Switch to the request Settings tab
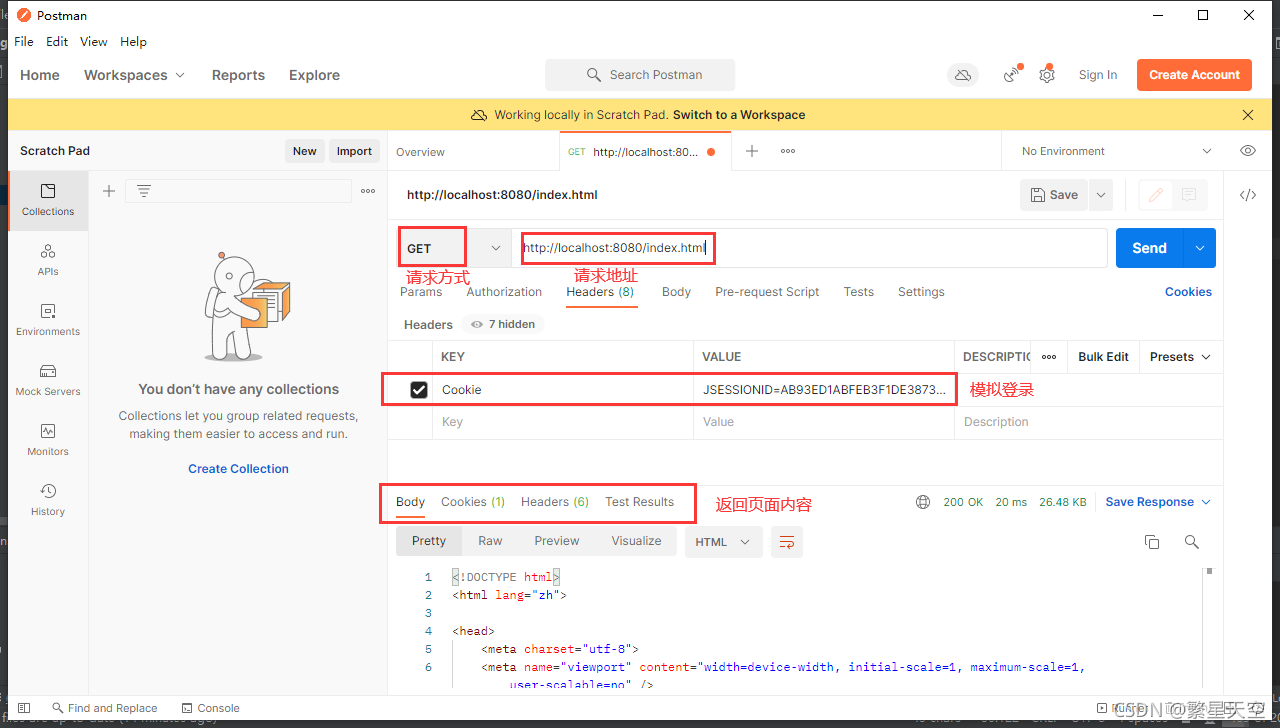1280x728 pixels. (x=921, y=292)
